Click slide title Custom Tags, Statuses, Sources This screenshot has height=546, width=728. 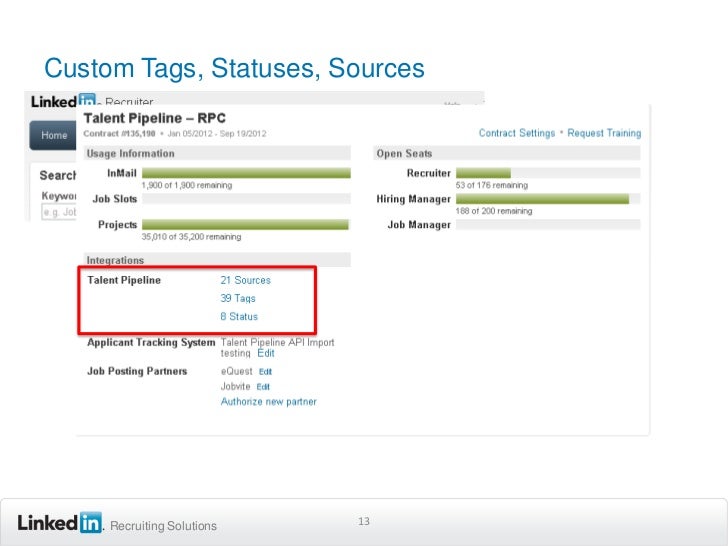234,68
